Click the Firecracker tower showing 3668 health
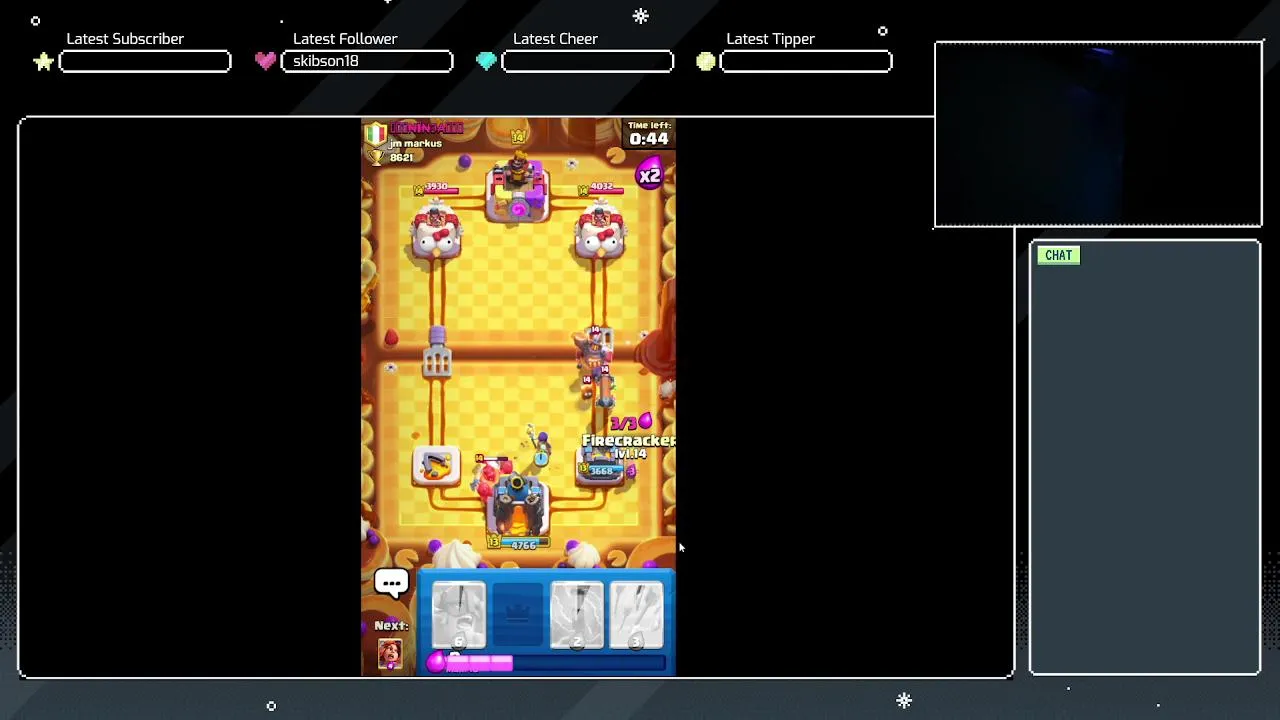The height and width of the screenshot is (720, 1280). click(x=602, y=468)
